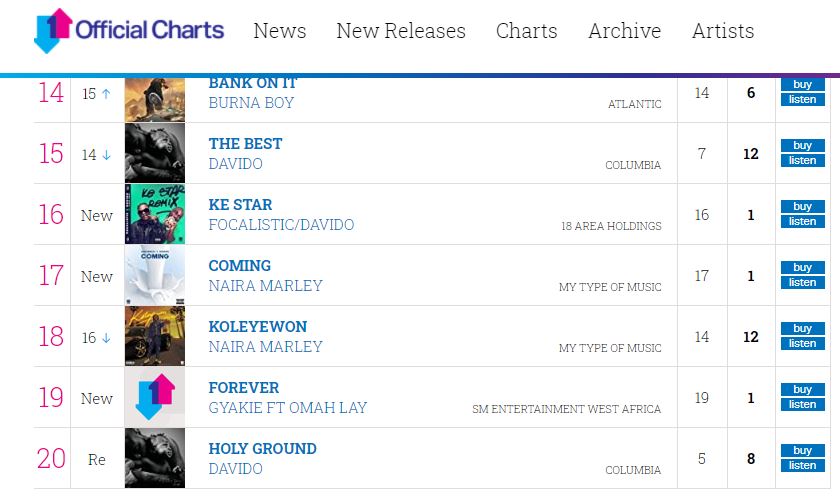The image size is (840, 496).
Task: Click buy for Coming by Naira Marley
Action: (x=802, y=267)
